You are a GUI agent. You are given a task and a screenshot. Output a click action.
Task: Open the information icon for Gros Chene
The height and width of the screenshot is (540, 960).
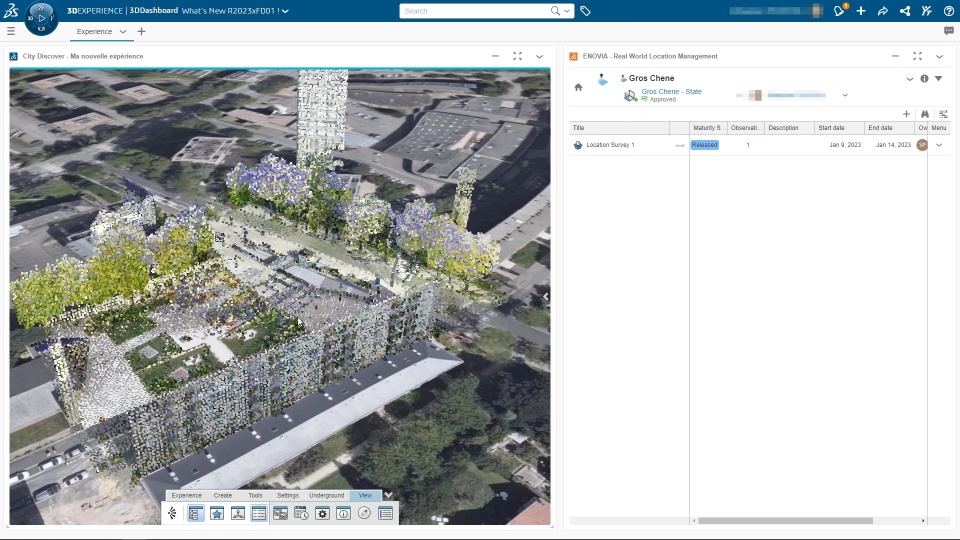[x=924, y=78]
